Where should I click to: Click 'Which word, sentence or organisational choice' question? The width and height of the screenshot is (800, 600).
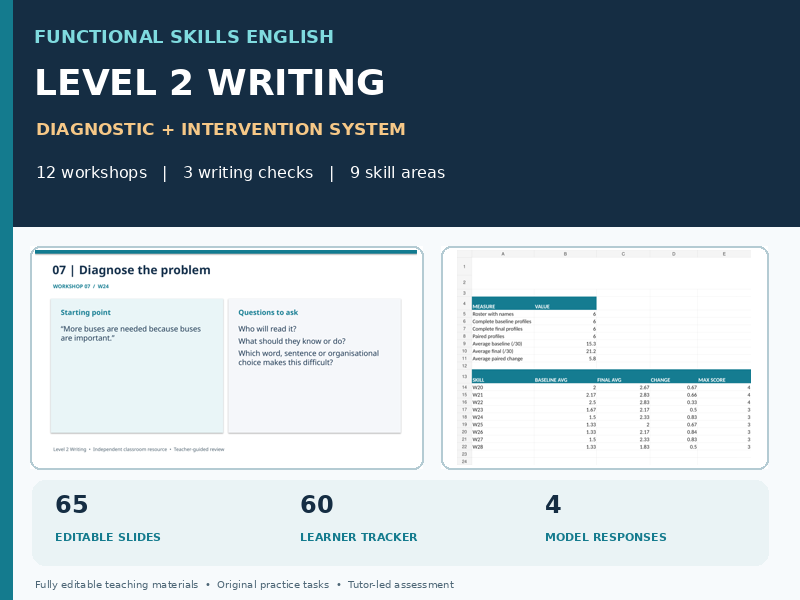pyautogui.click(x=308, y=358)
